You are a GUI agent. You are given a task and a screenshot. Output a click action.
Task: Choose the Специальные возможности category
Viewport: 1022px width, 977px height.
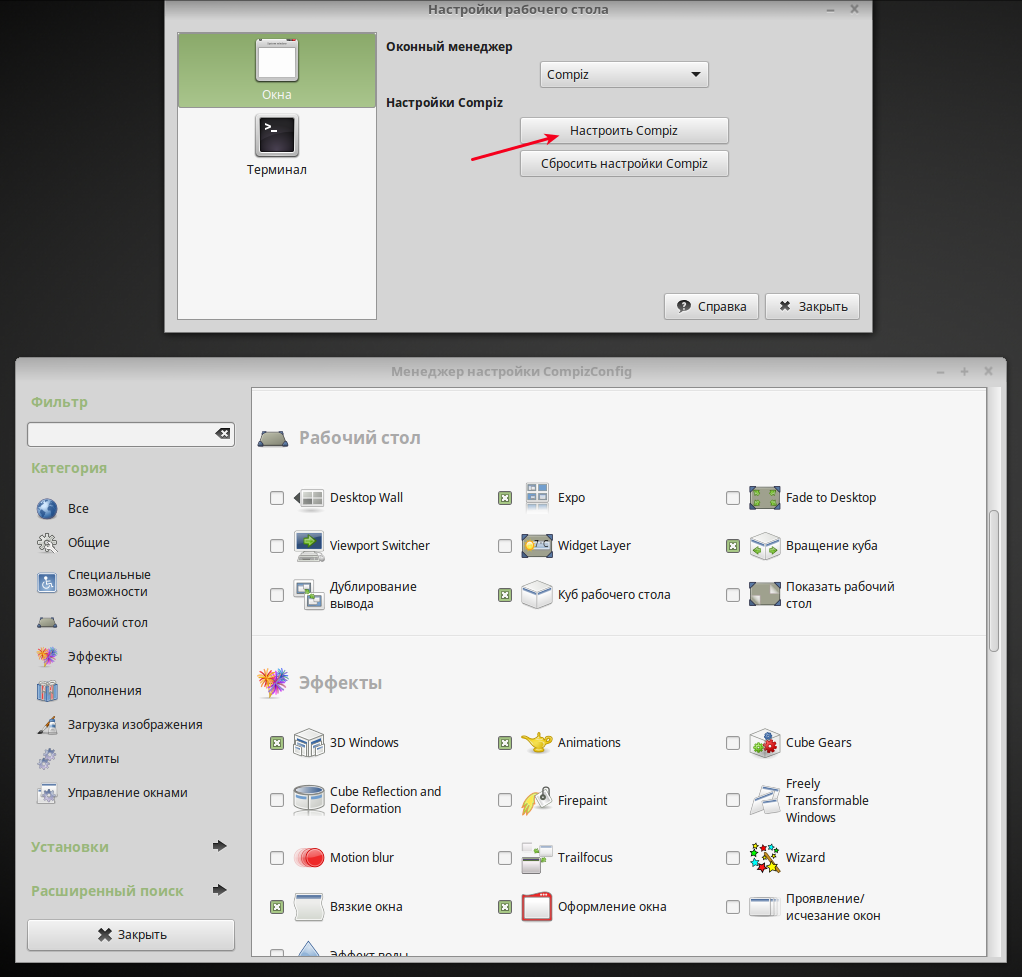[x=94, y=583]
